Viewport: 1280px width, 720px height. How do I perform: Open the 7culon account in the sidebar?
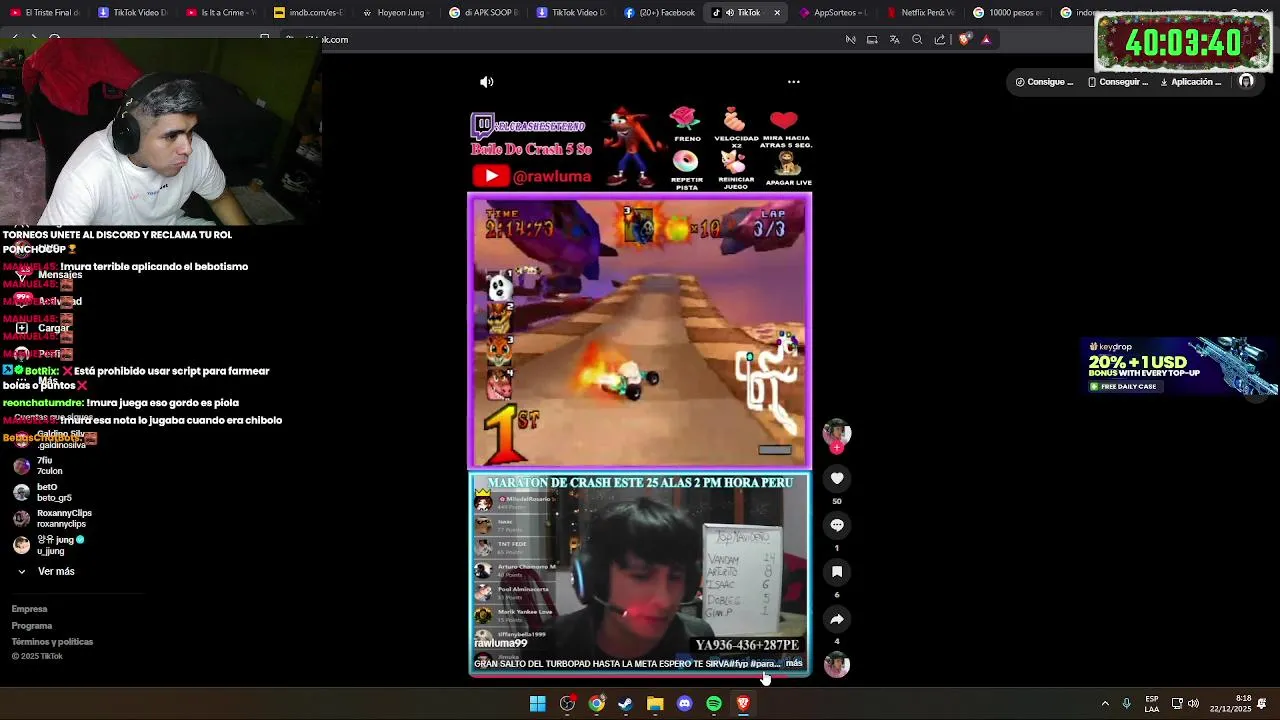(x=38, y=465)
